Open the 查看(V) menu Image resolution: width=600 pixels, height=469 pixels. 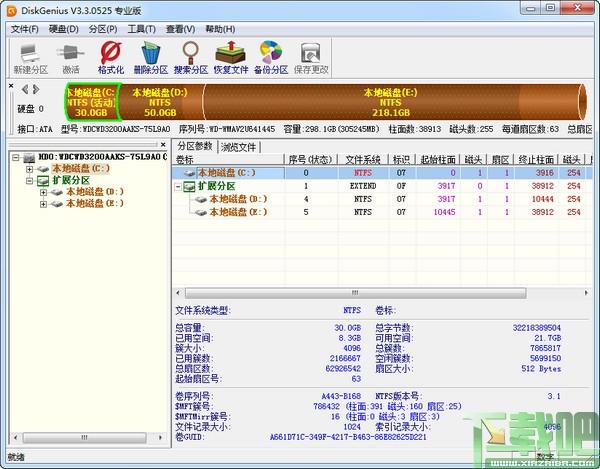tap(180, 29)
